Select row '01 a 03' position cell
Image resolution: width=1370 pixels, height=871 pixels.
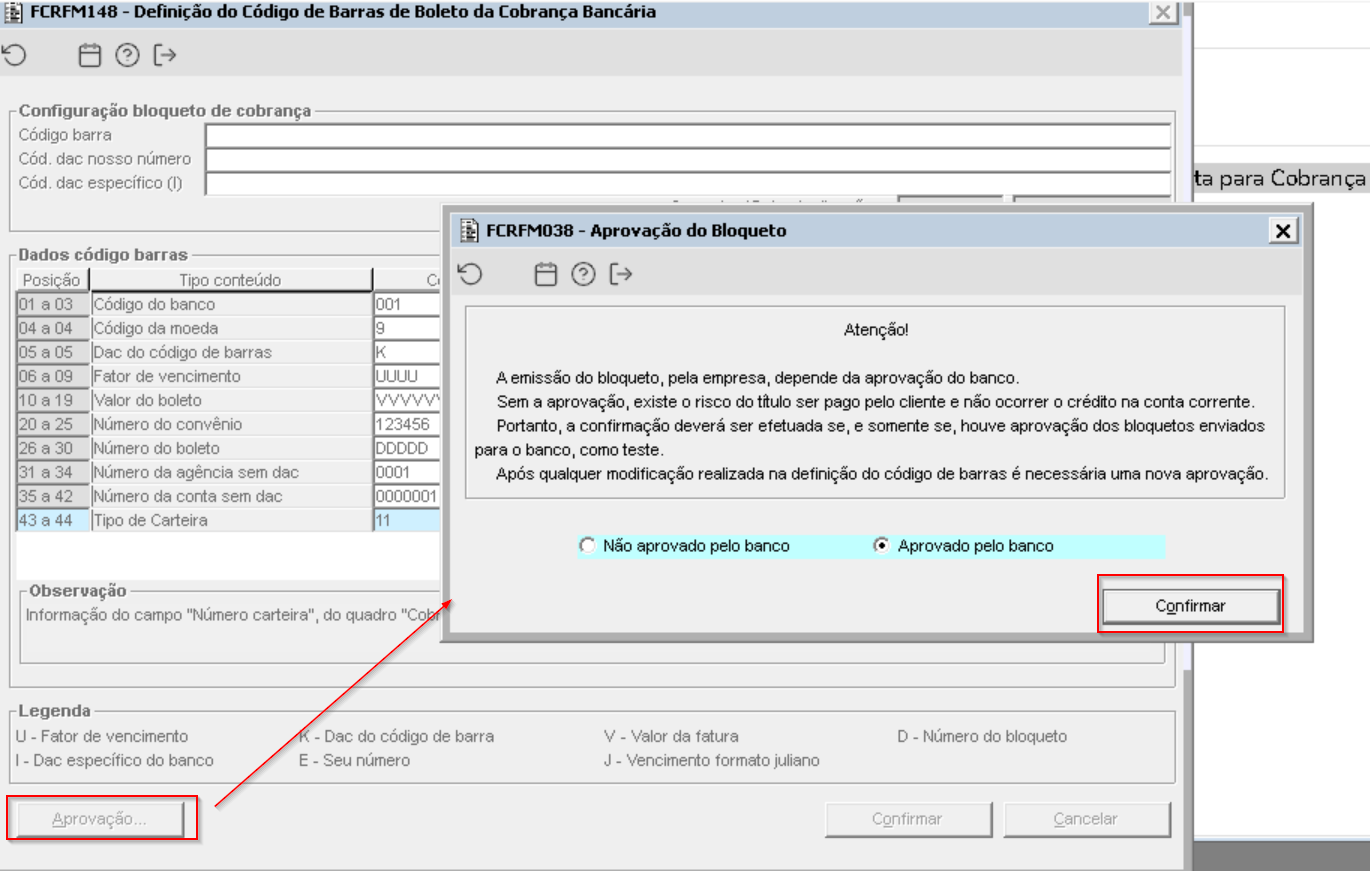point(53,304)
